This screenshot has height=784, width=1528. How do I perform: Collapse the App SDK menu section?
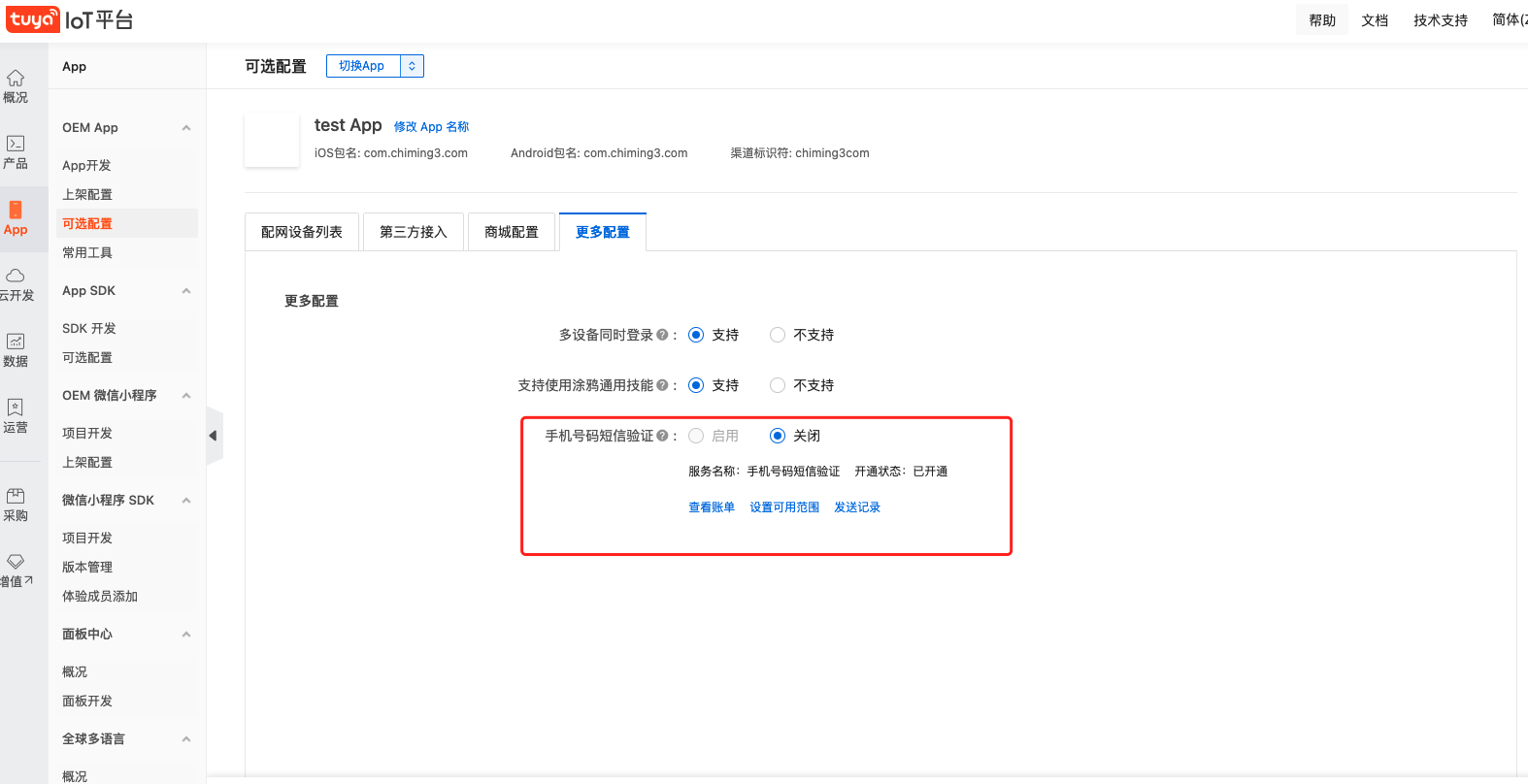coord(186,291)
